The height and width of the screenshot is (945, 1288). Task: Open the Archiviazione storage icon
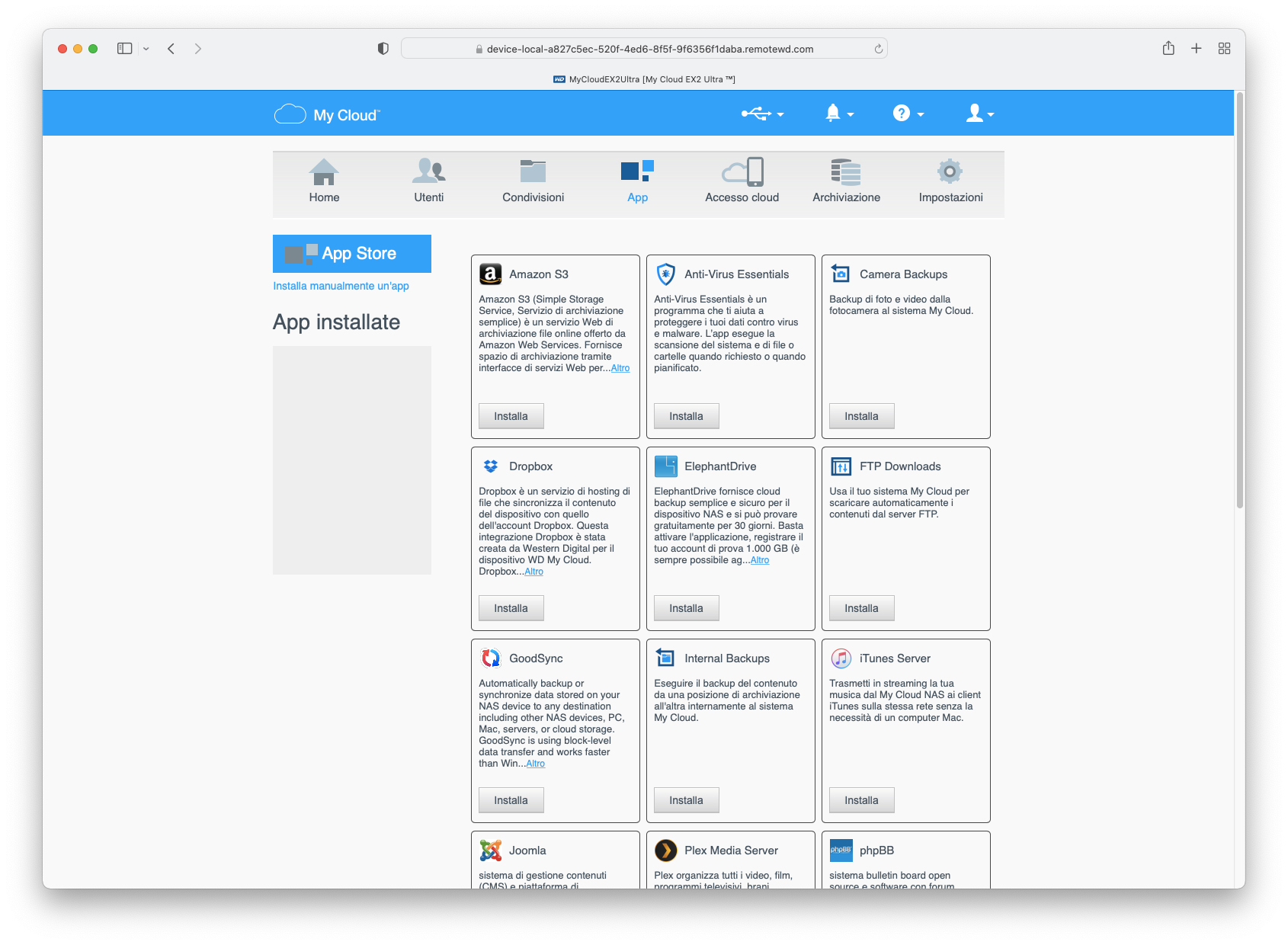click(846, 172)
